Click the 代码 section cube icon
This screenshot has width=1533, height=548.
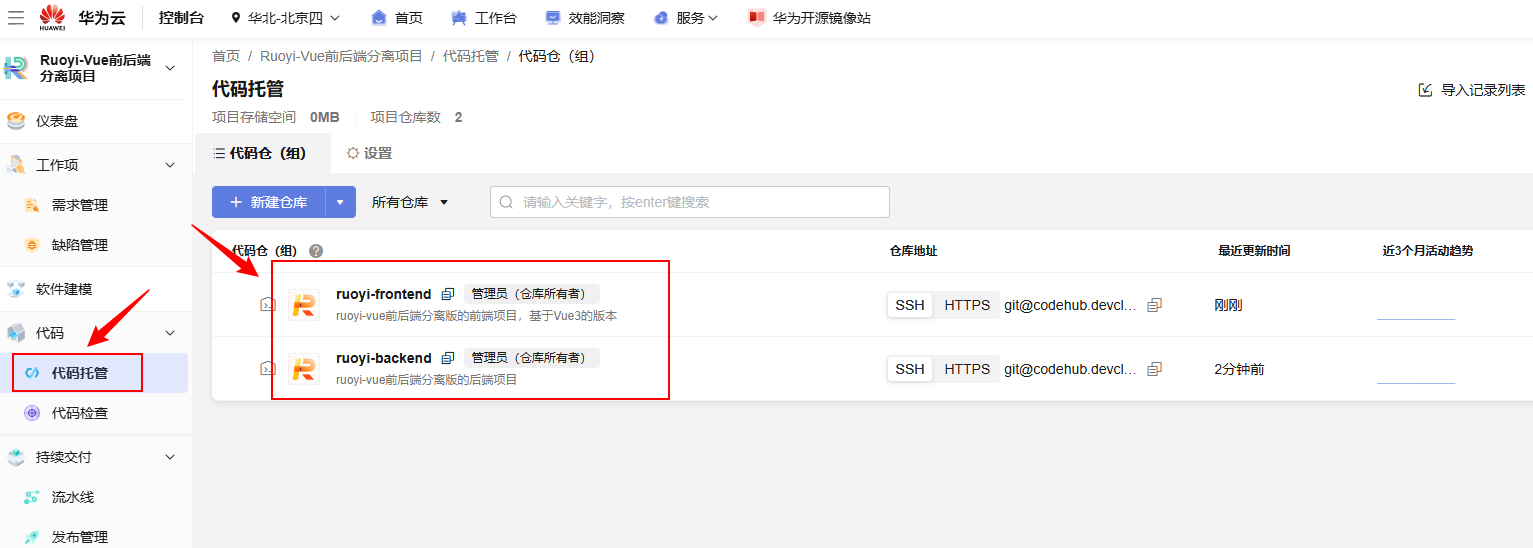click(x=16, y=333)
